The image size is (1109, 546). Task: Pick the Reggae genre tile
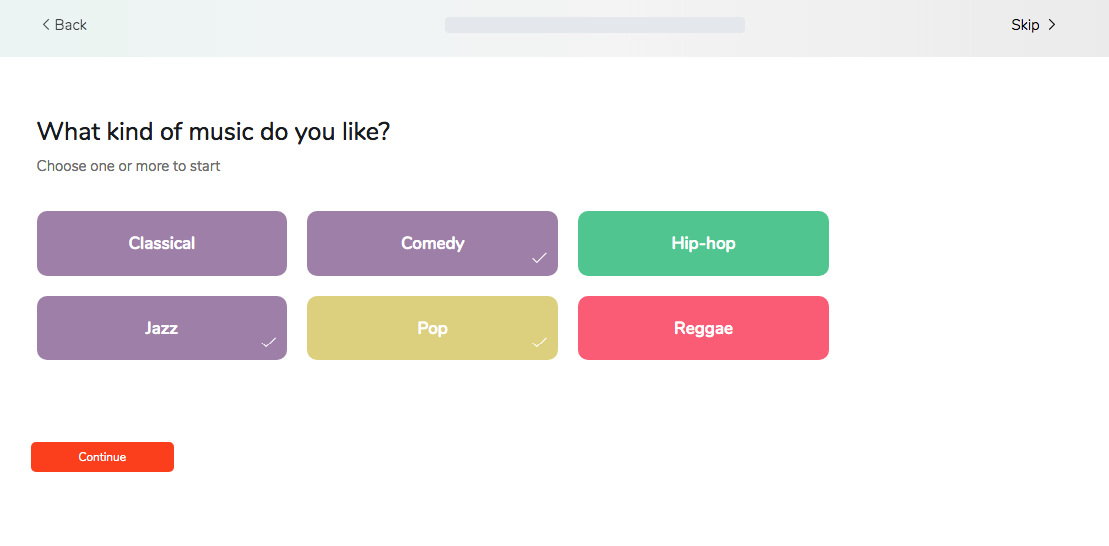click(703, 328)
